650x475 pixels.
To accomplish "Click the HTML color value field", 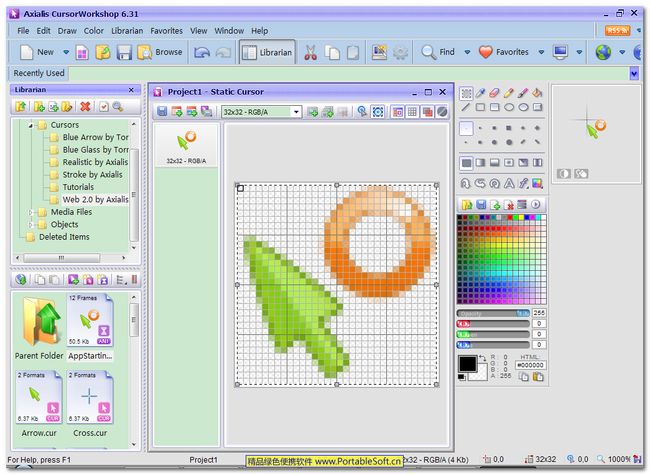I will tap(531, 365).
